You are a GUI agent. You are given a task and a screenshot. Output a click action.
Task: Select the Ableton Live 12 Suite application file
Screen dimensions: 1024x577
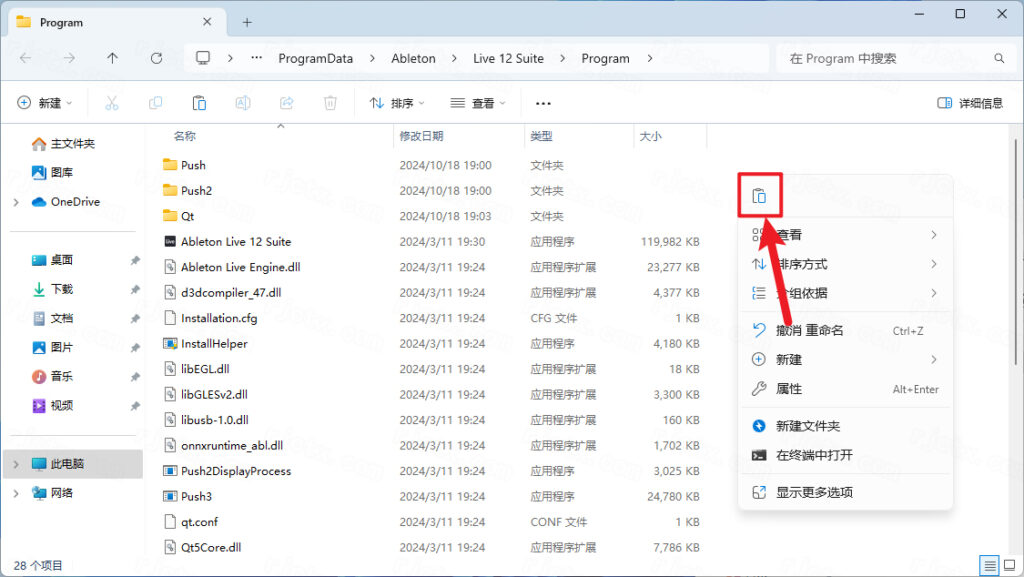(x=235, y=242)
